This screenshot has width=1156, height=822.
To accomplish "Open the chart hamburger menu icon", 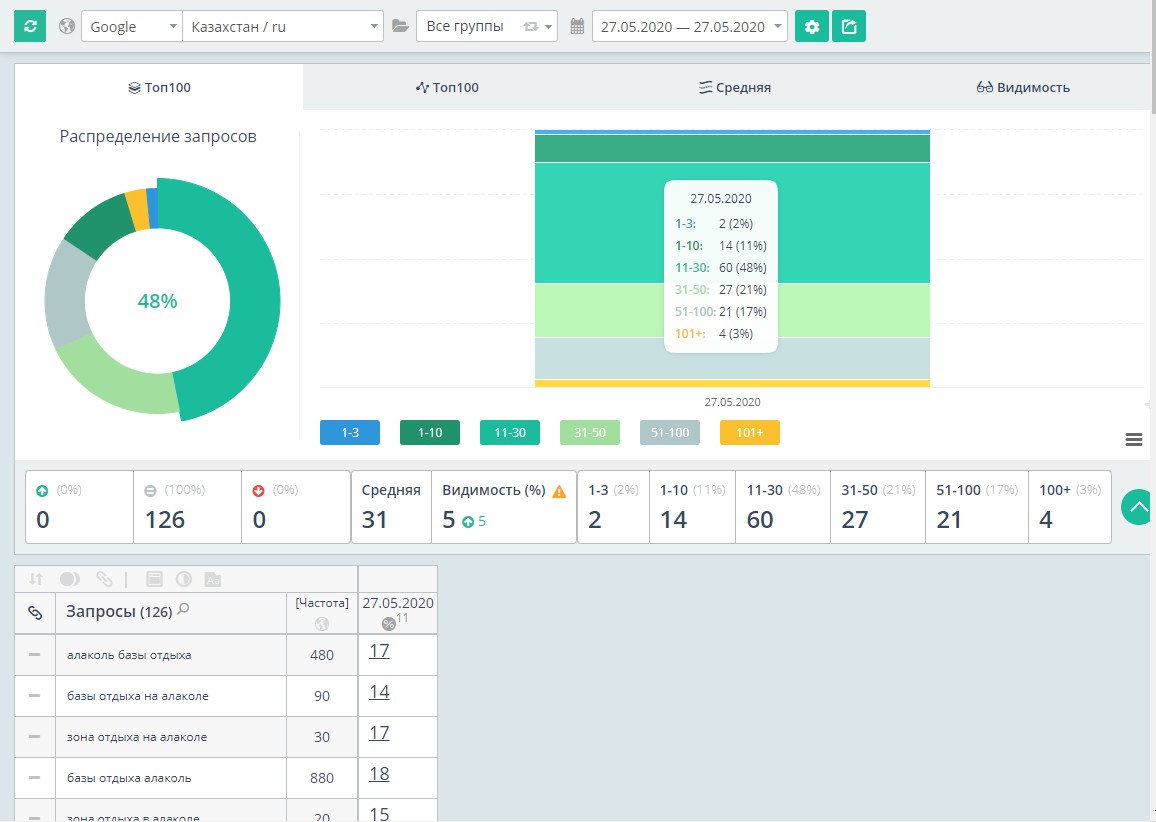I will 1134,440.
